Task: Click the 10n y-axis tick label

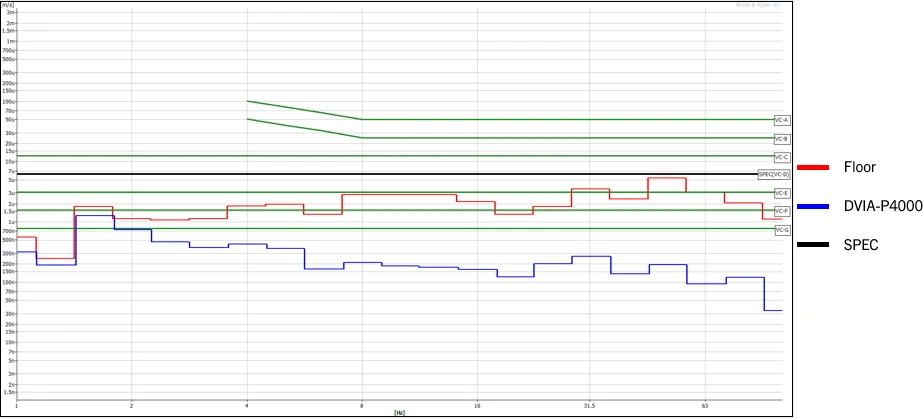Action: [10, 342]
